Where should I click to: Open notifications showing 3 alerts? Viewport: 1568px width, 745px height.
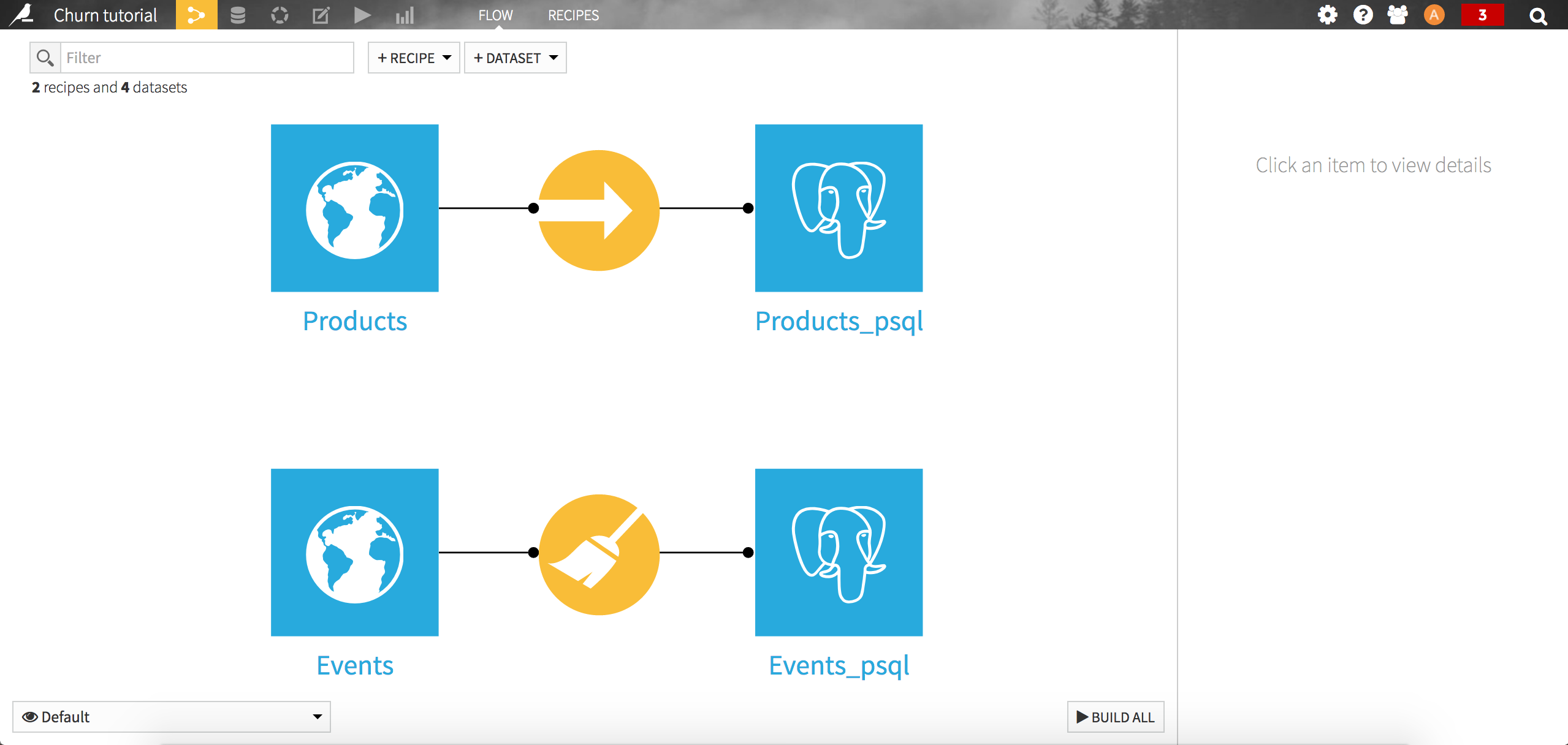click(x=1483, y=15)
